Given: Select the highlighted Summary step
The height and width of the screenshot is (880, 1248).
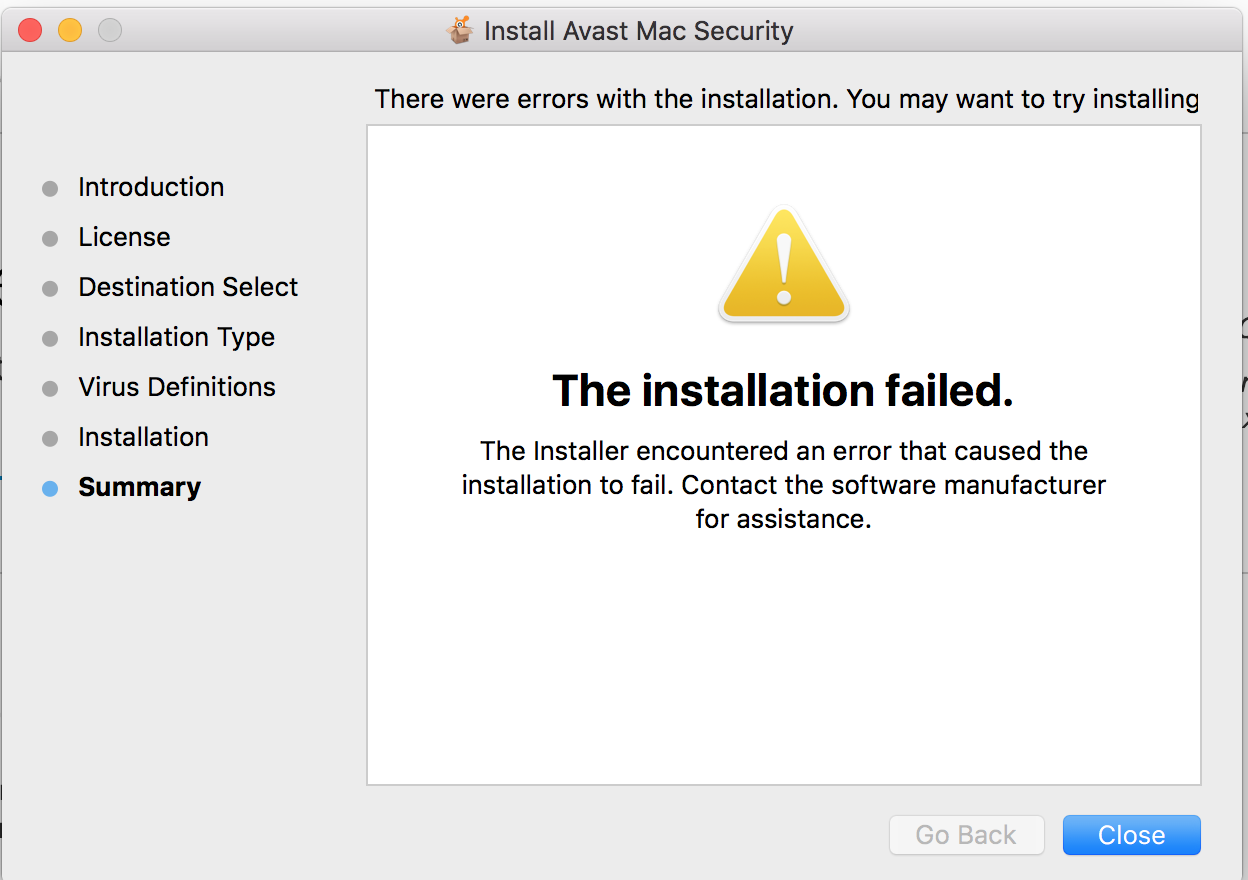Looking at the screenshot, I should coord(139,487).
